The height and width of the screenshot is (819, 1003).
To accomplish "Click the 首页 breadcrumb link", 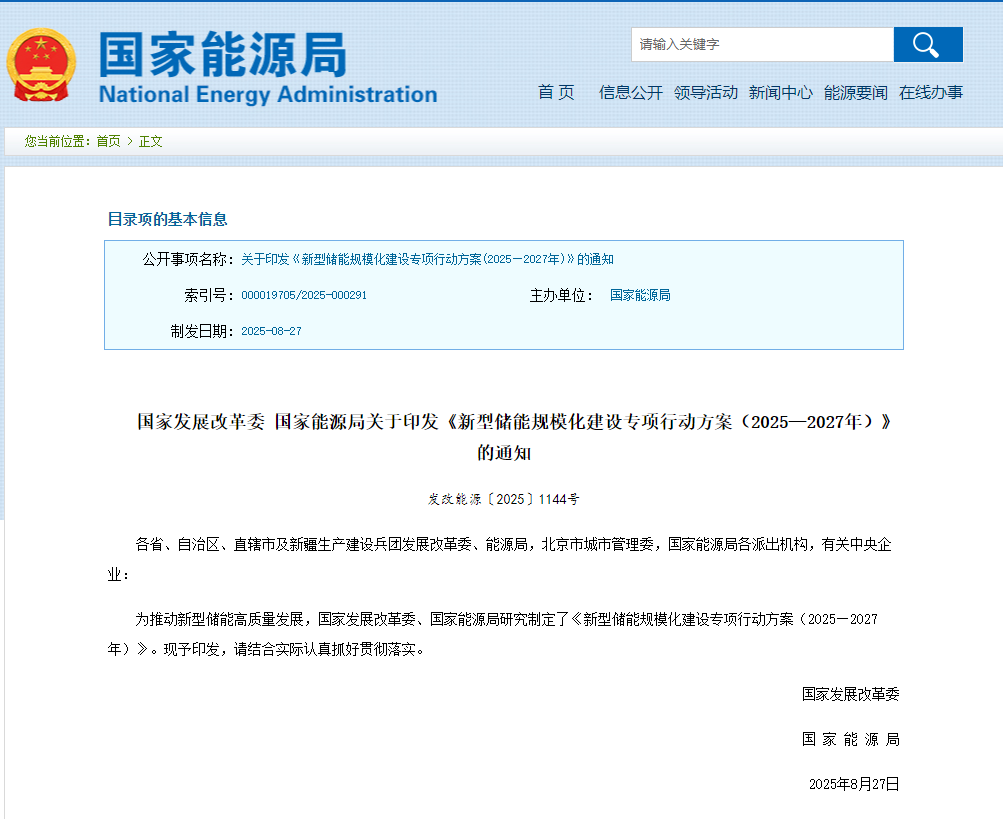I will coord(108,142).
